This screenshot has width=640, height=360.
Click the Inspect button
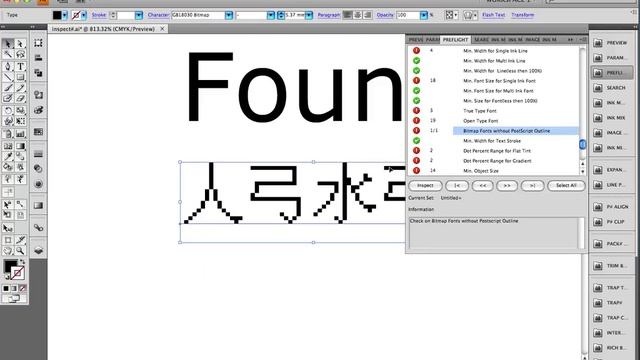click(x=425, y=185)
